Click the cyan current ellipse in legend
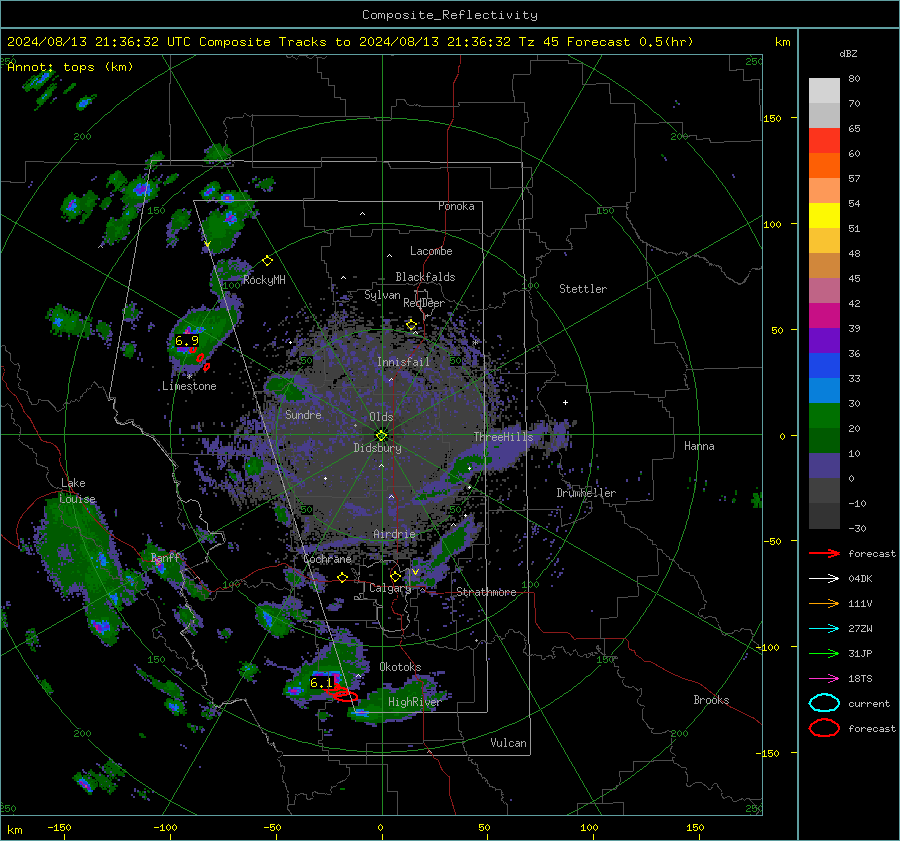 pos(824,703)
